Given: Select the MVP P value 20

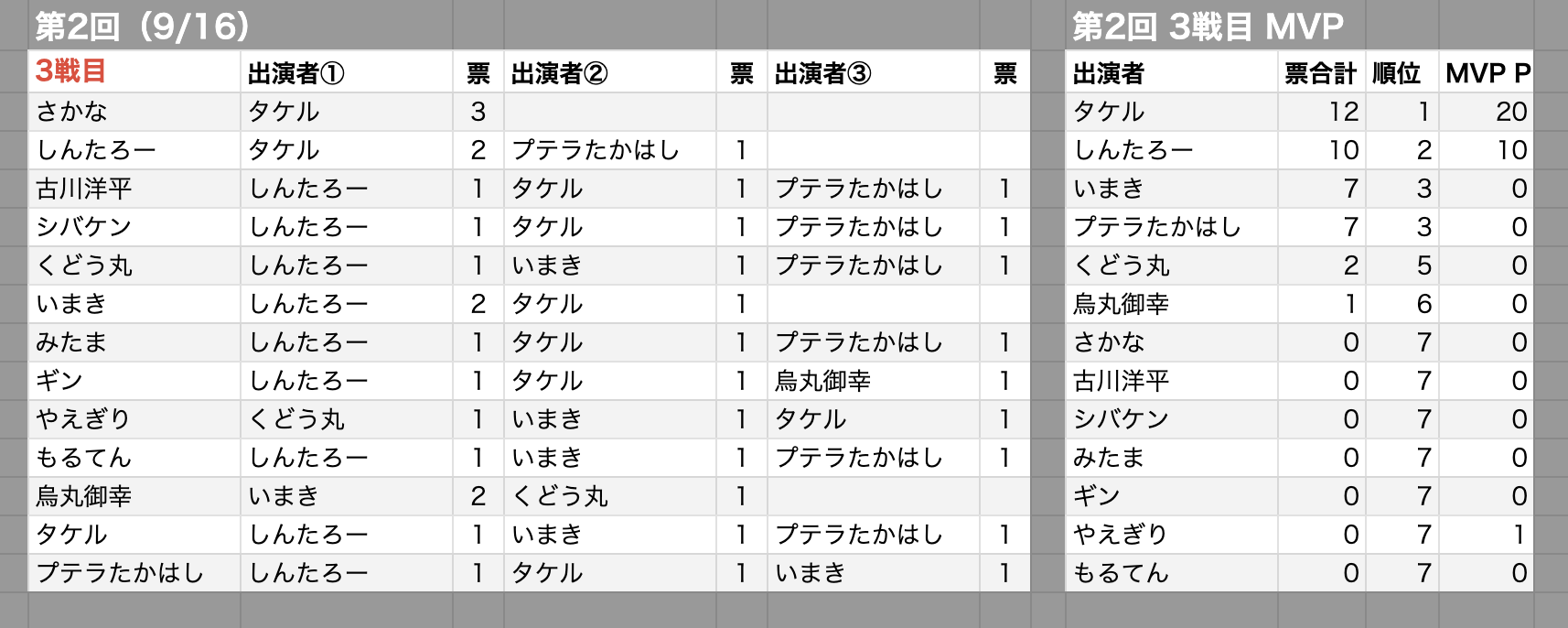Looking at the screenshot, I should click(x=1510, y=112).
